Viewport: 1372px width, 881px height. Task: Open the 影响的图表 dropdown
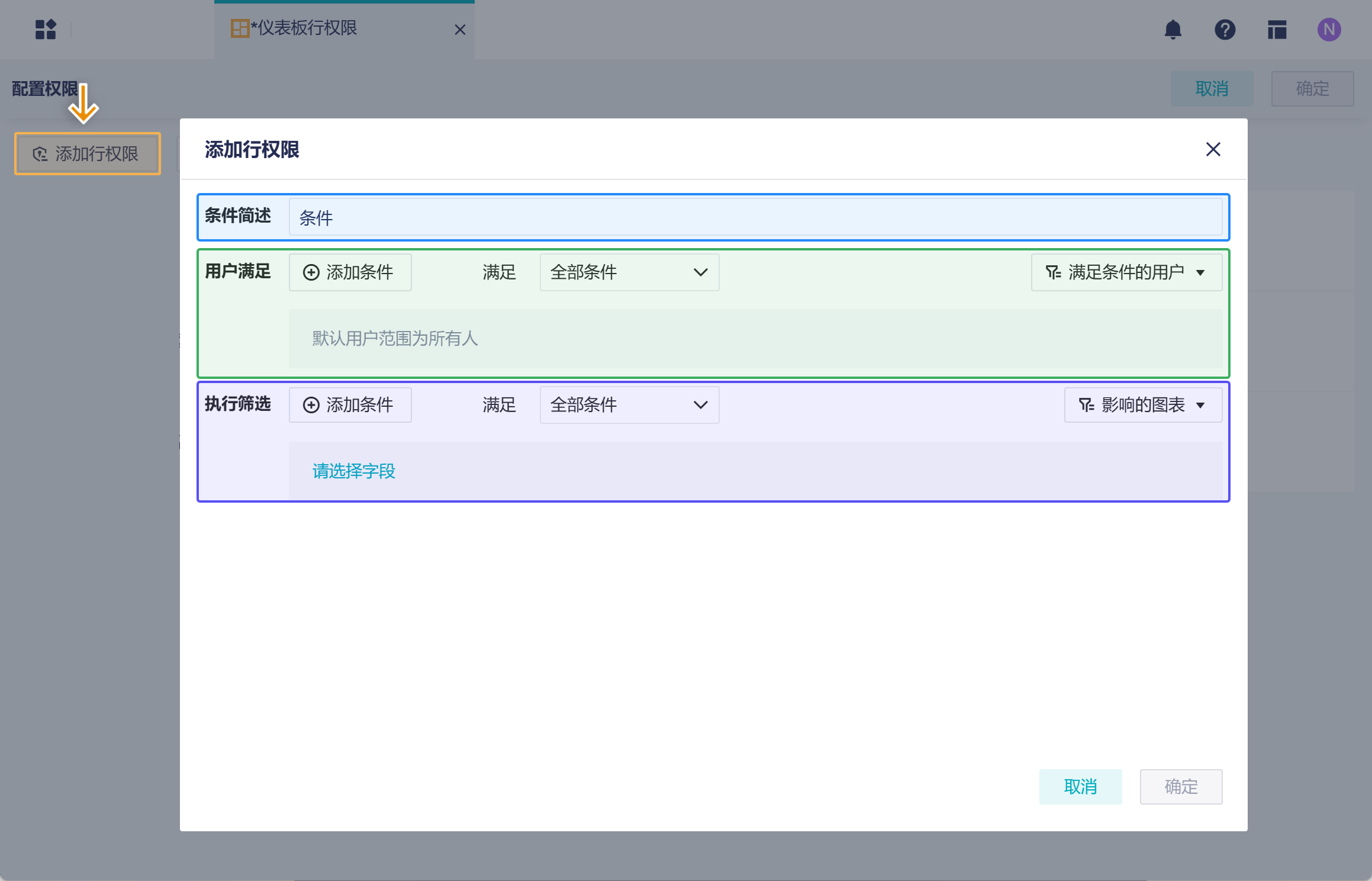pyautogui.click(x=1142, y=405)
